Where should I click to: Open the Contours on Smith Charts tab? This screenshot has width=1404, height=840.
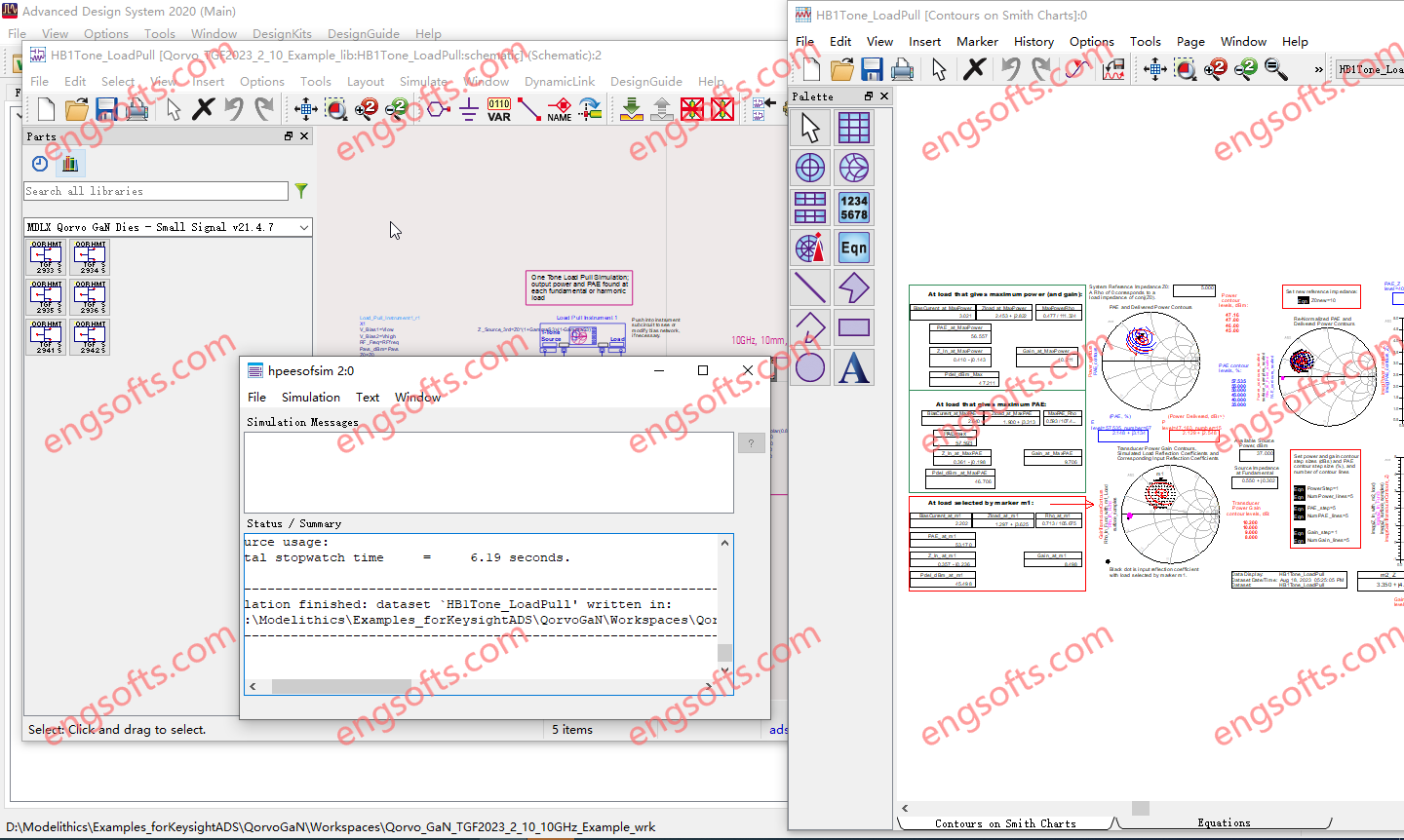1006,821
